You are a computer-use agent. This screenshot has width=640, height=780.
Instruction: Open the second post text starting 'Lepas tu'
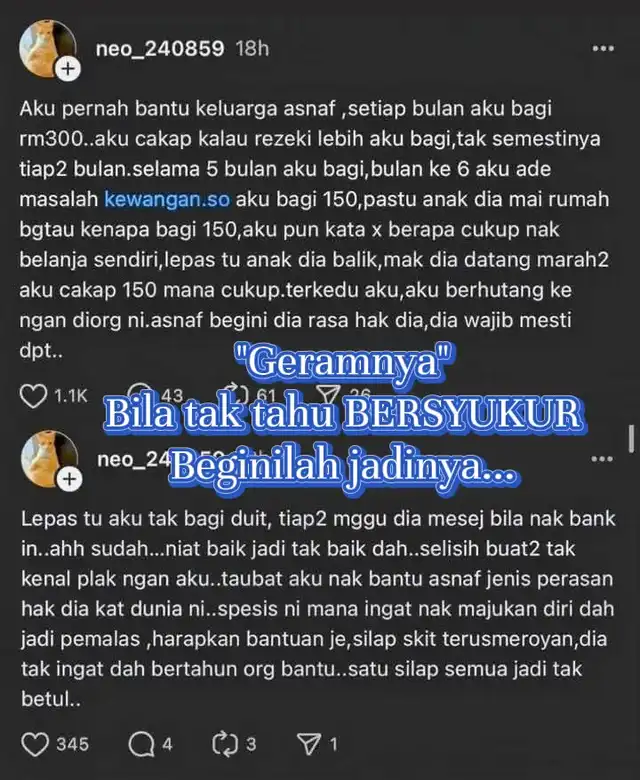click(318, 609)
